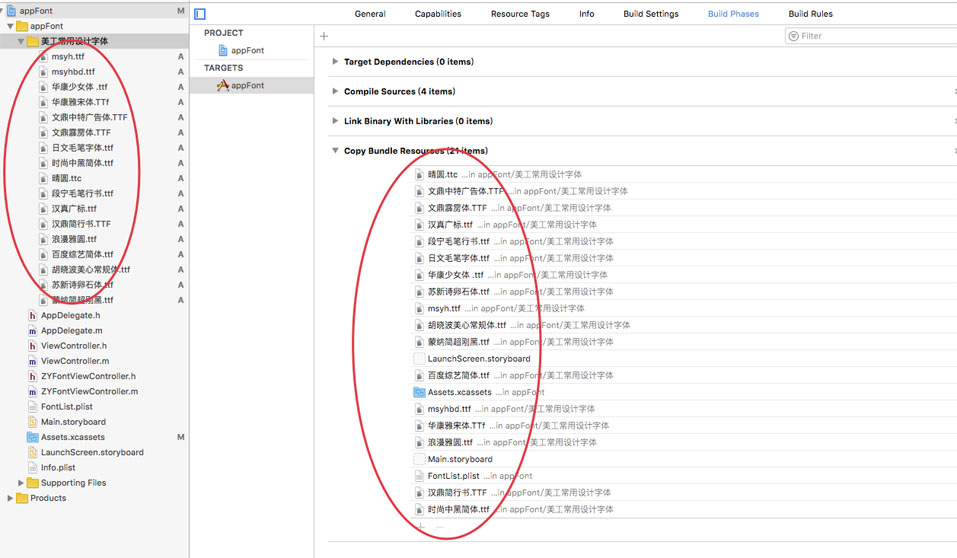Viewport: 957px width, 558px height.
Task: Open the General tab
Action: tap(370, 14)
